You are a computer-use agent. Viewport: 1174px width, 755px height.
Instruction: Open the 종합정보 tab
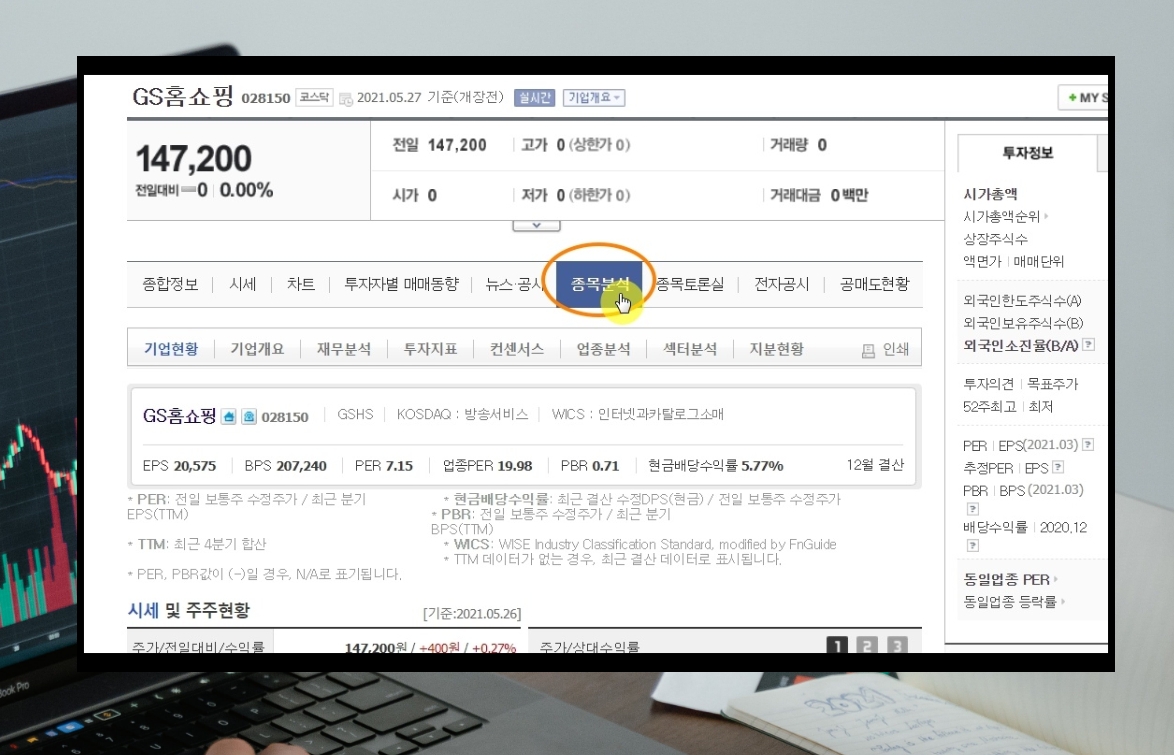coord(170,284)
